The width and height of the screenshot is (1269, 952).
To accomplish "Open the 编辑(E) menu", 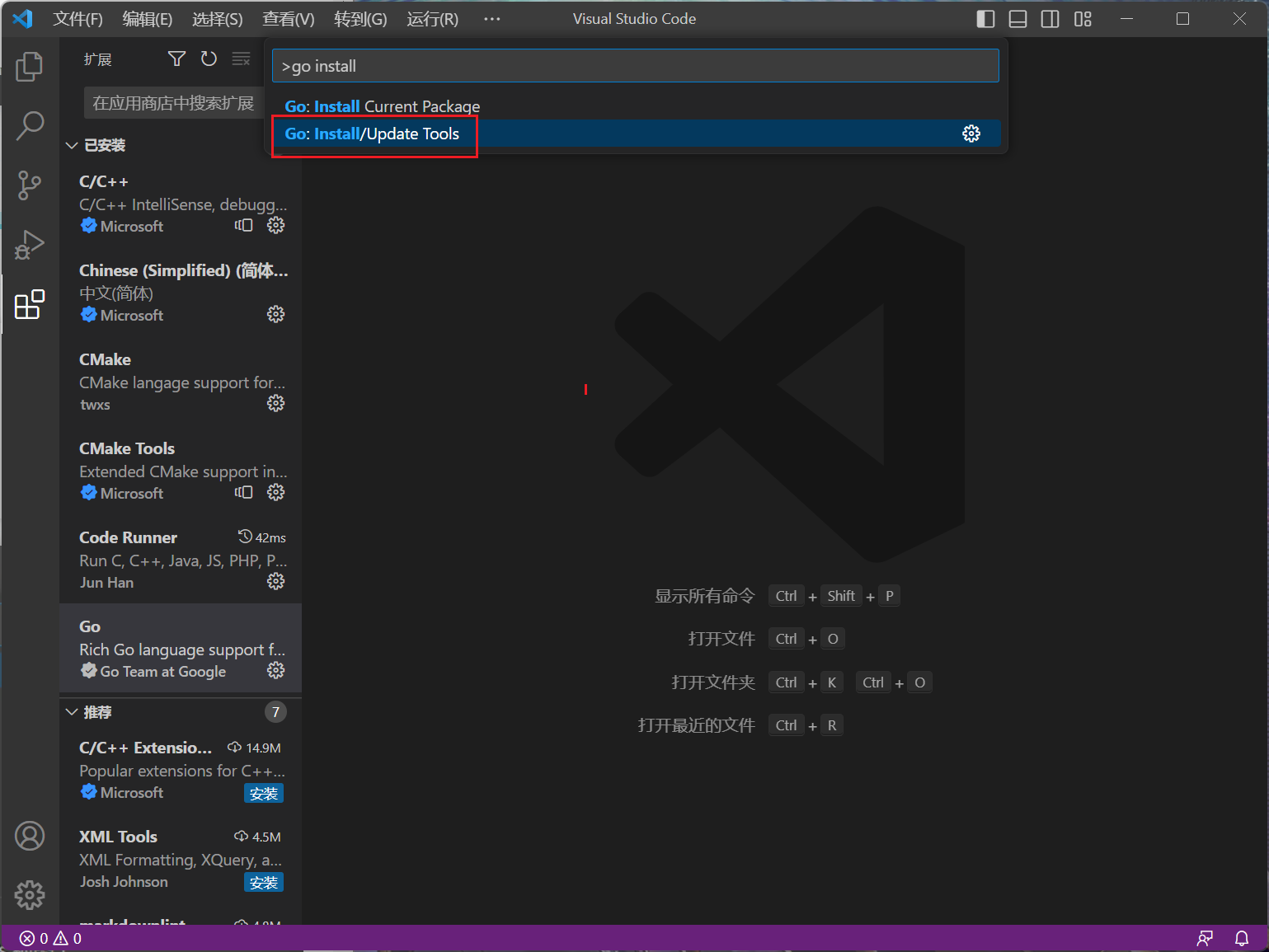I will pyautogui.click(x=148, y=19).
